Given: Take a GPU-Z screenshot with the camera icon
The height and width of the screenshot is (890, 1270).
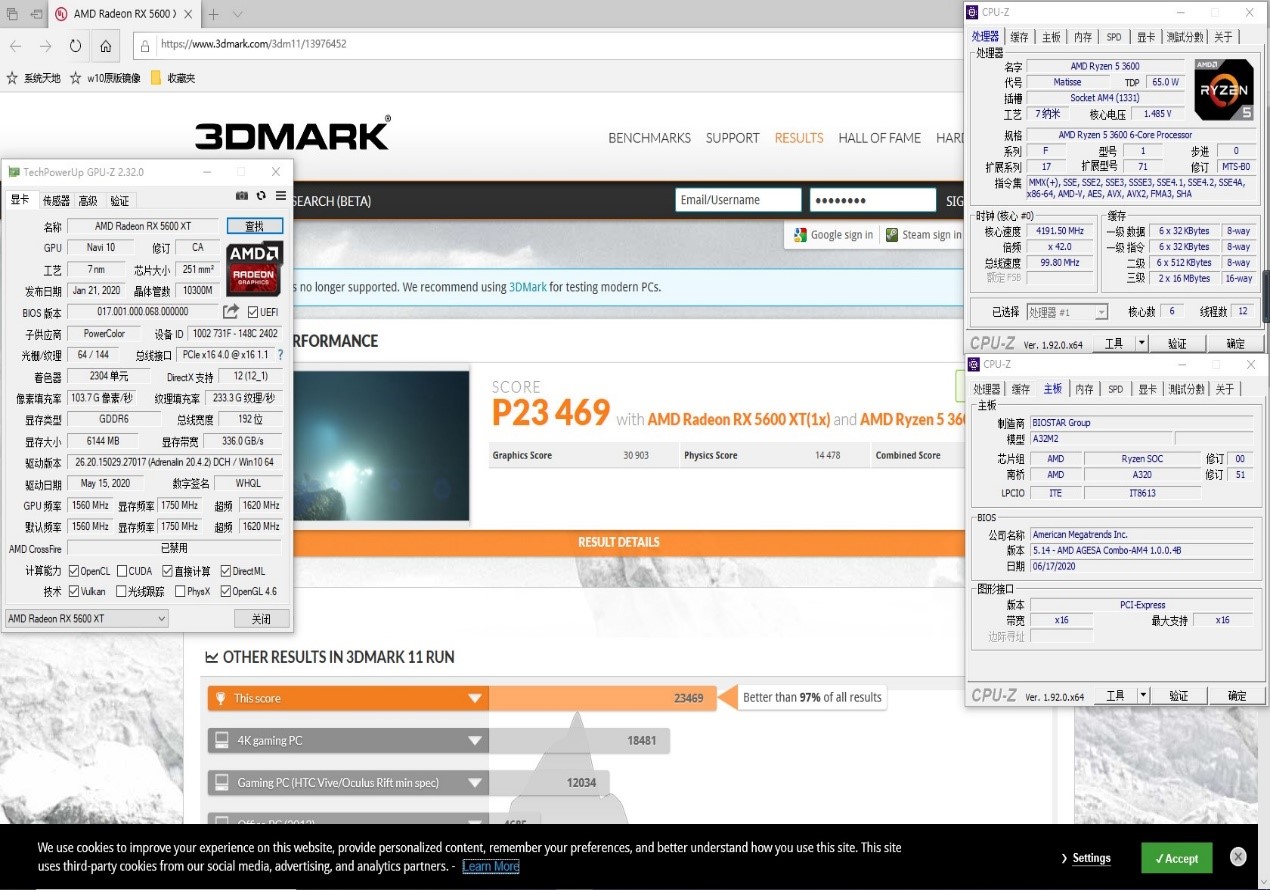Looking at the screenshot, I should coord(242,196).
